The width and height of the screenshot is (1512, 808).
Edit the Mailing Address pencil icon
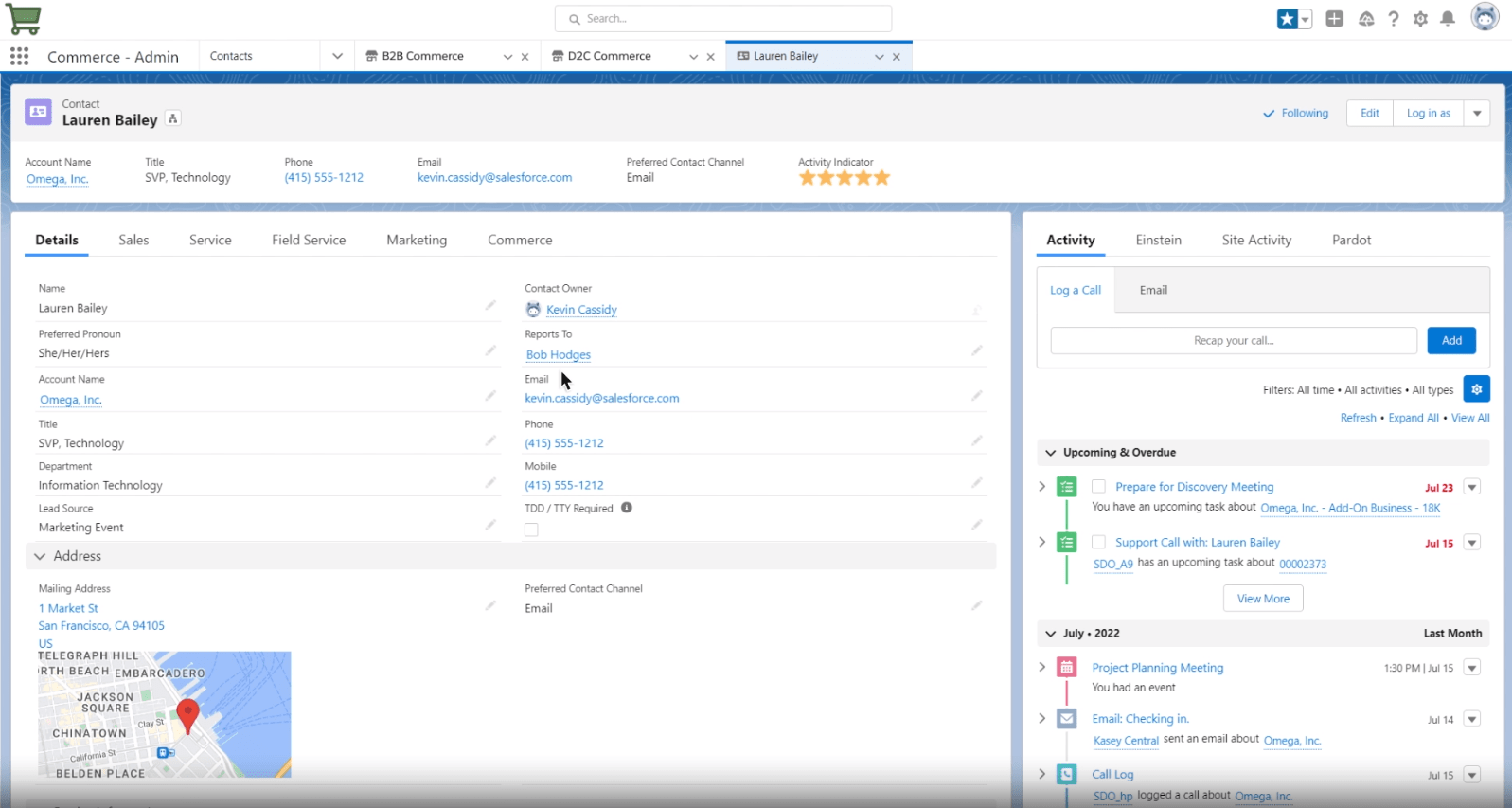(x=490, y=605)
